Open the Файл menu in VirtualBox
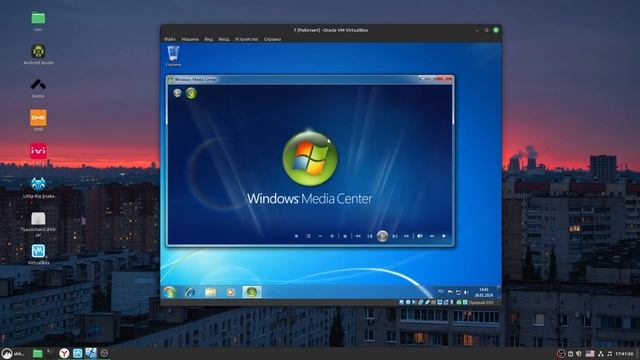Viewport: 640px width, 360px height. tap(170, 39)
